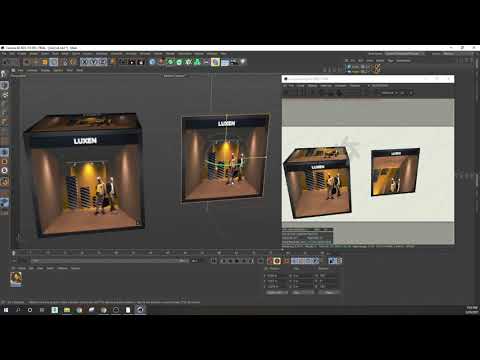Click the X position coordinate field

(x=278, y=276)
